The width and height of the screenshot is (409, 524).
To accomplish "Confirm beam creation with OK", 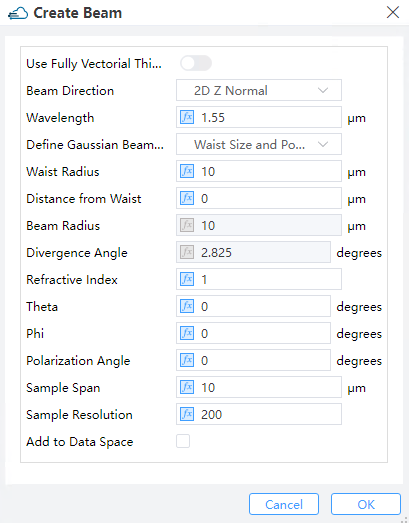I will (366, 504).
